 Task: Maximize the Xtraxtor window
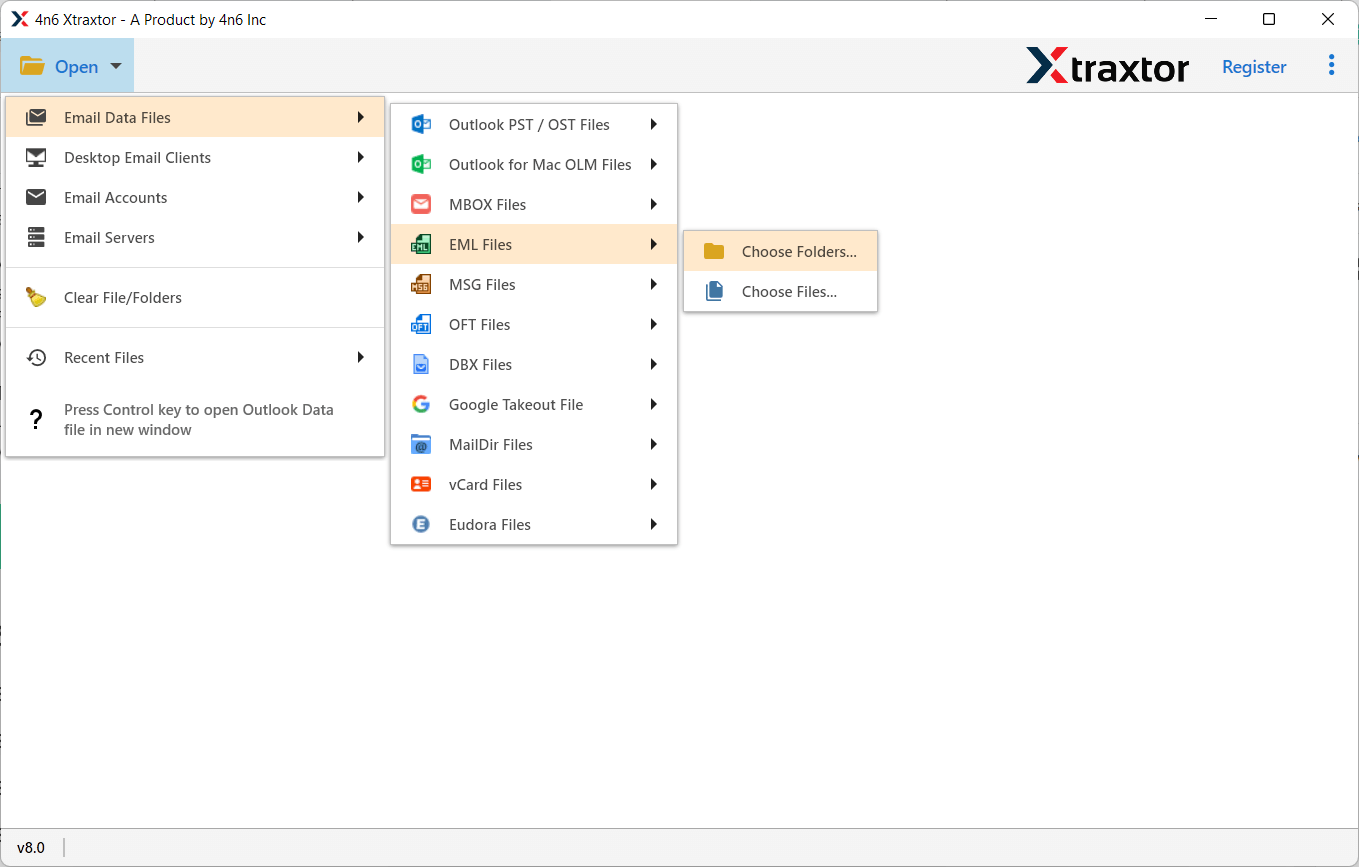pos(1269,19)
